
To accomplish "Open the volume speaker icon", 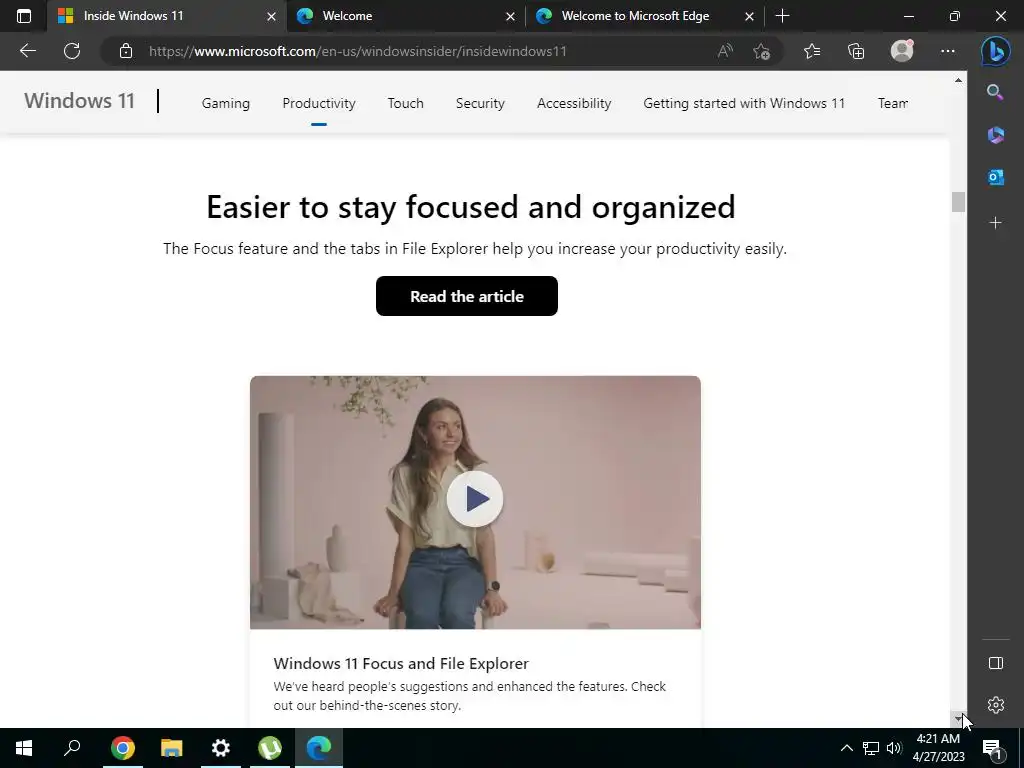I will coord(894,748).
